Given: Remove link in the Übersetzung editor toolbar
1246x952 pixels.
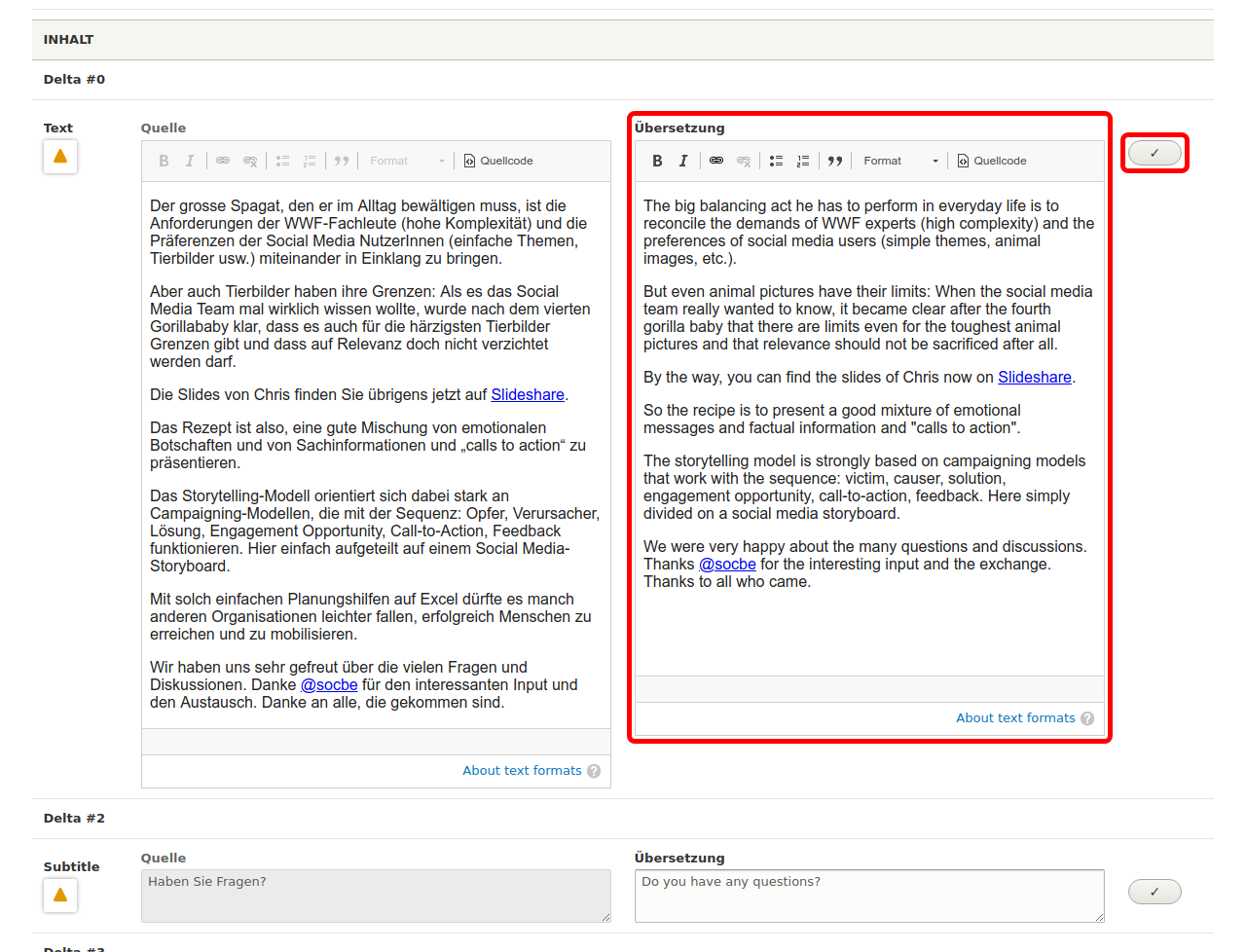Looking at the screenshot, I should (x=744, y=161).
